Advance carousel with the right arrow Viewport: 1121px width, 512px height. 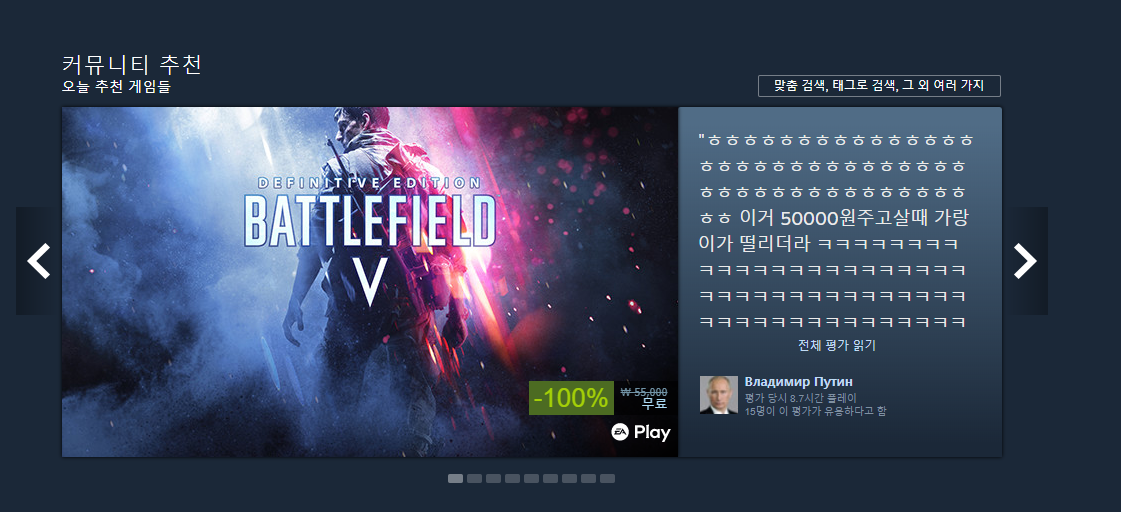point(1025,261)
